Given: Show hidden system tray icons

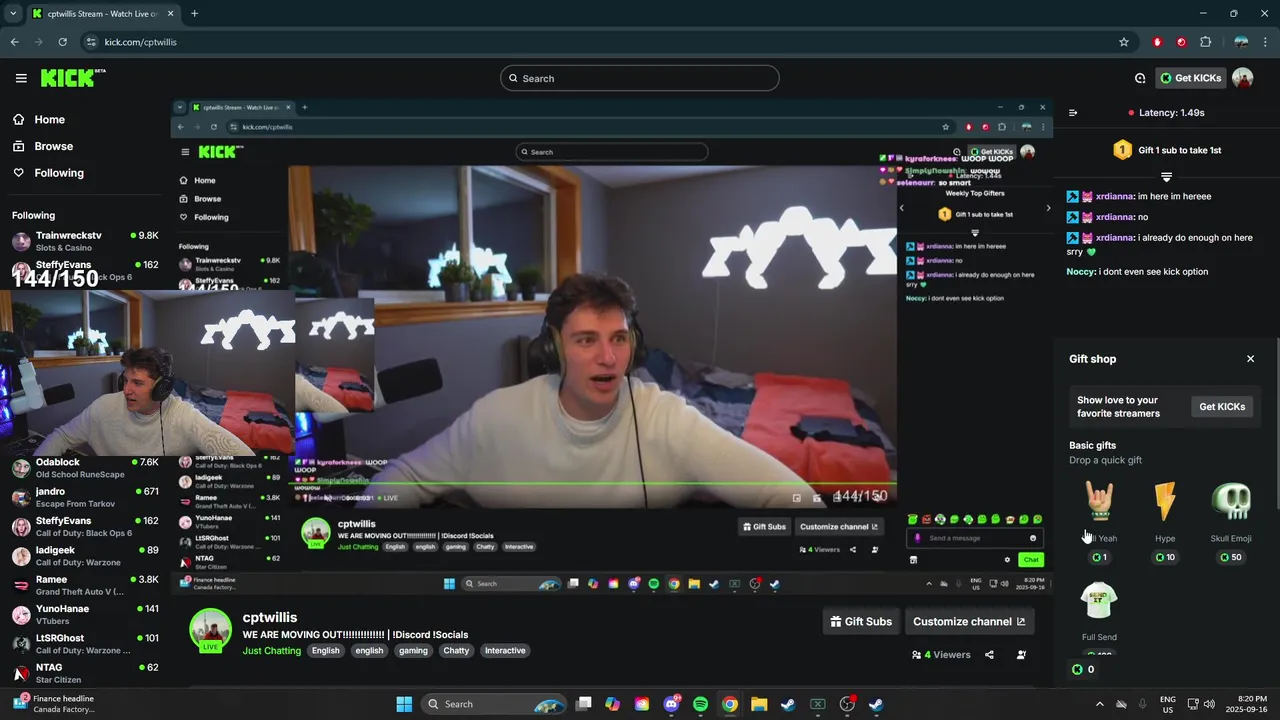Looking at the screenshot, I should click(1100, 704).
